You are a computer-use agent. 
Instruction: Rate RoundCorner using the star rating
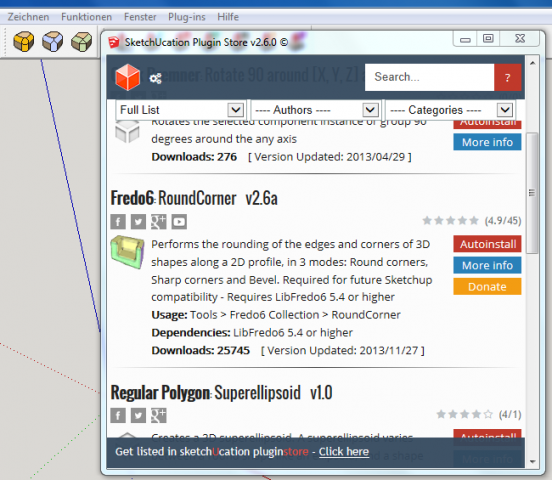(451, 220)
